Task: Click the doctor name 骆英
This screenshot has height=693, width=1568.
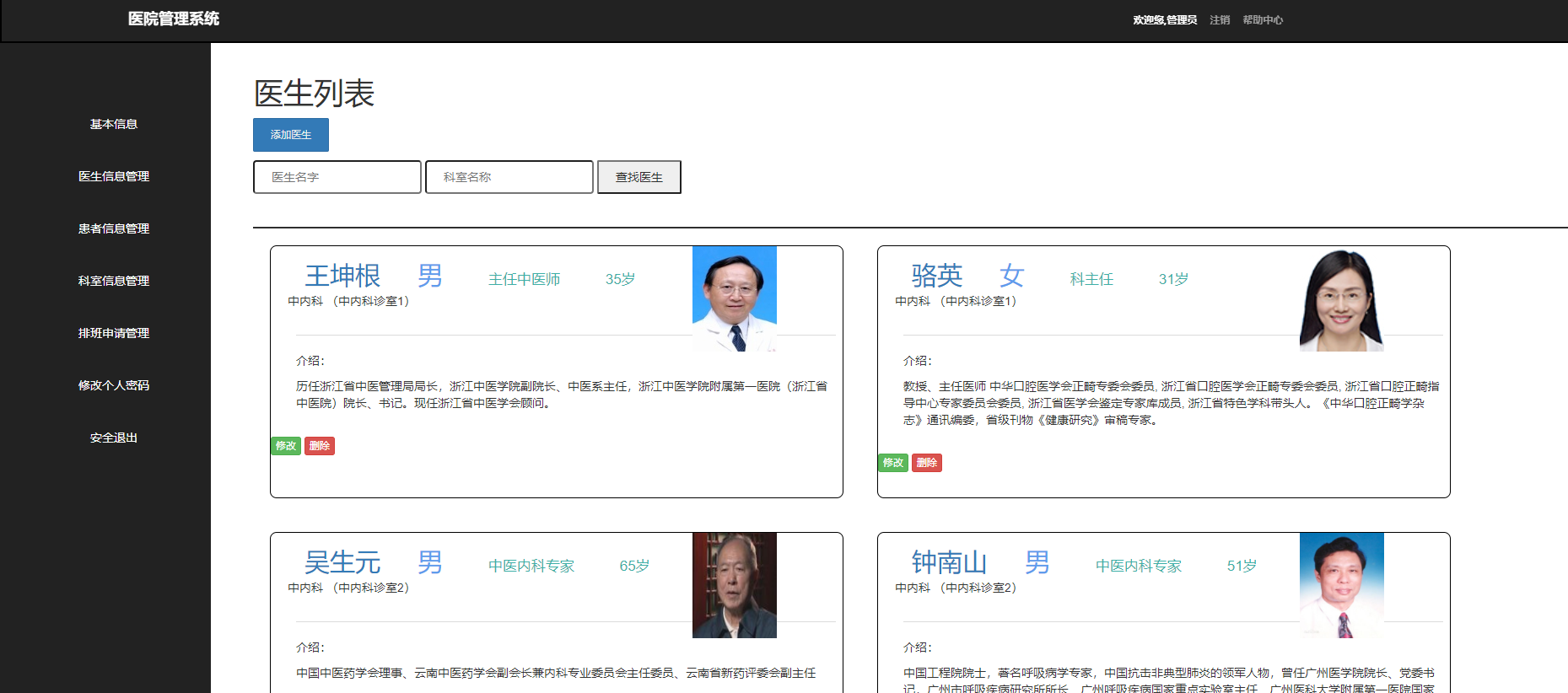Action: [x=937, y=276]
